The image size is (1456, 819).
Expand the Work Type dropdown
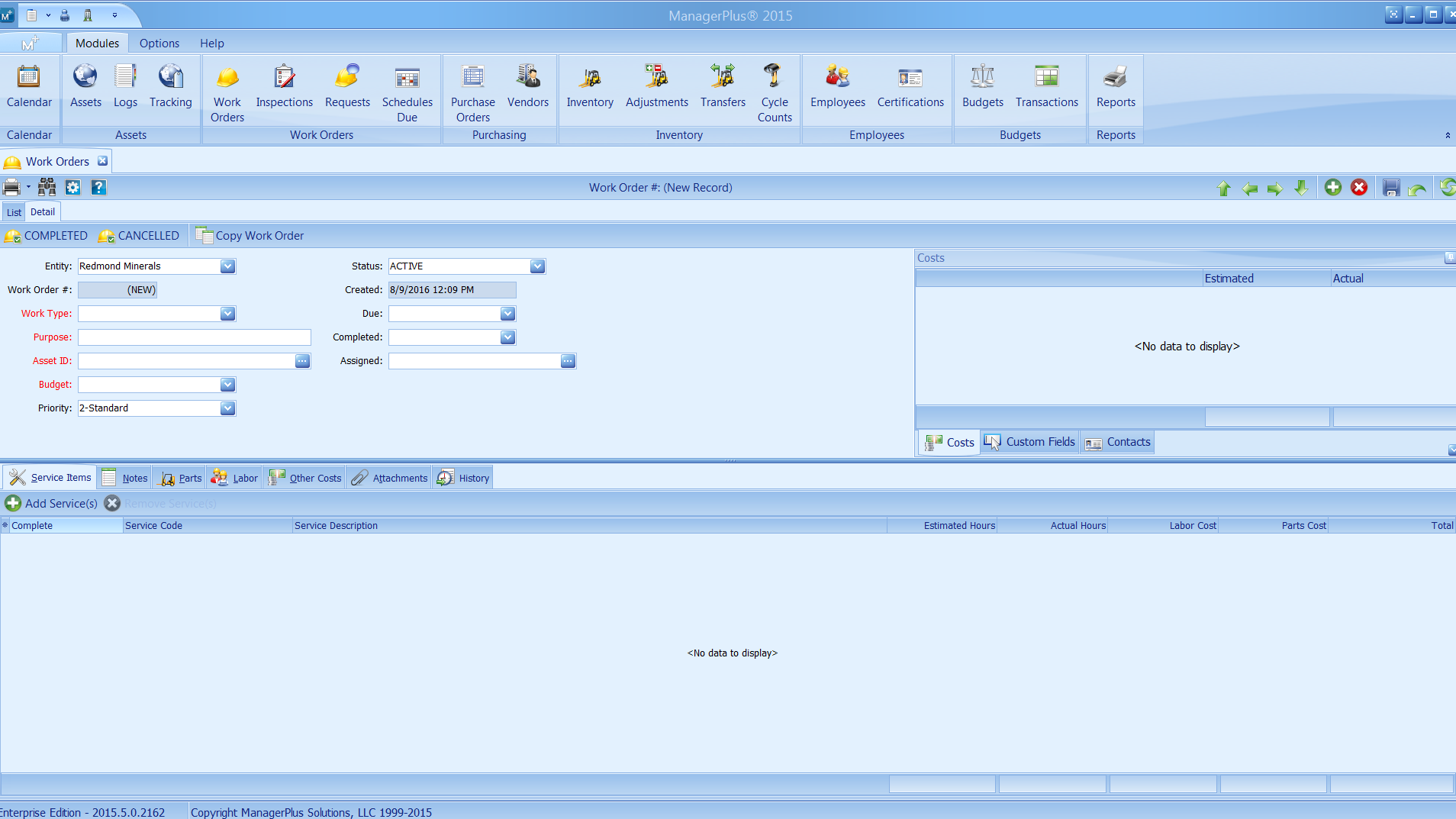click(227, 314)
